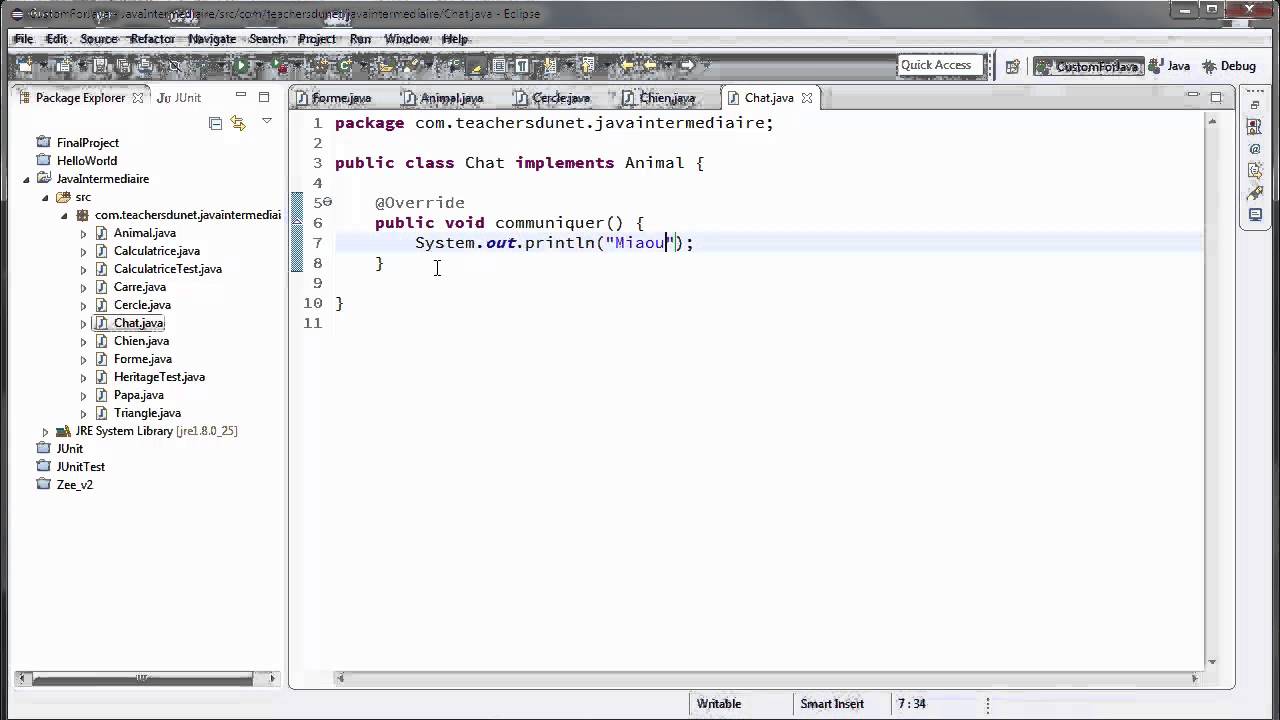Select the FinalProject project
This screenshot has height=720, width=1280.
tap(87, 143)
